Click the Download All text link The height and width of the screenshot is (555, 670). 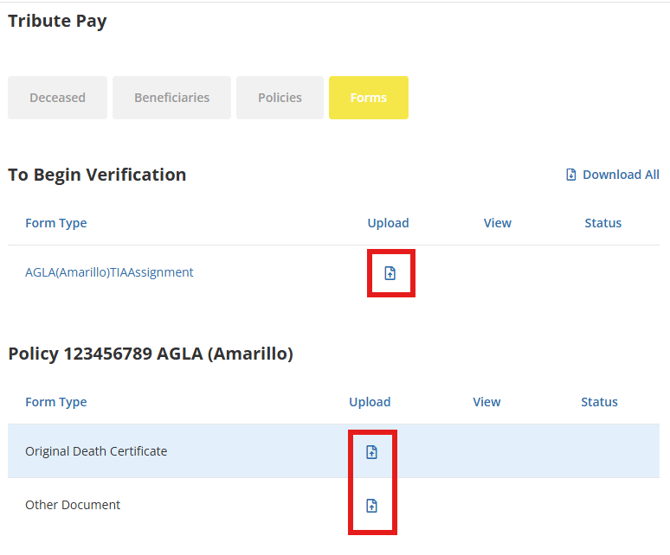pyautogui.click(x=620, y=175)
